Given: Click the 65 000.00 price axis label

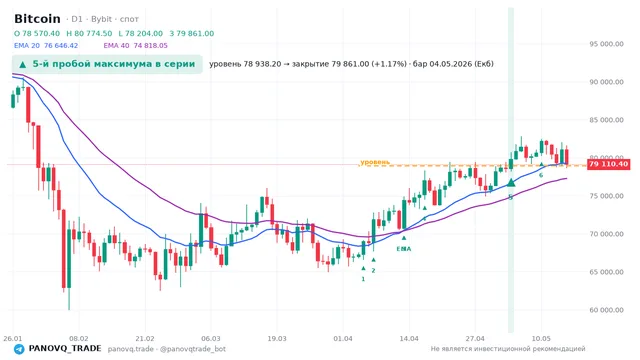Looking at the screenshot, I should [607, 272].
